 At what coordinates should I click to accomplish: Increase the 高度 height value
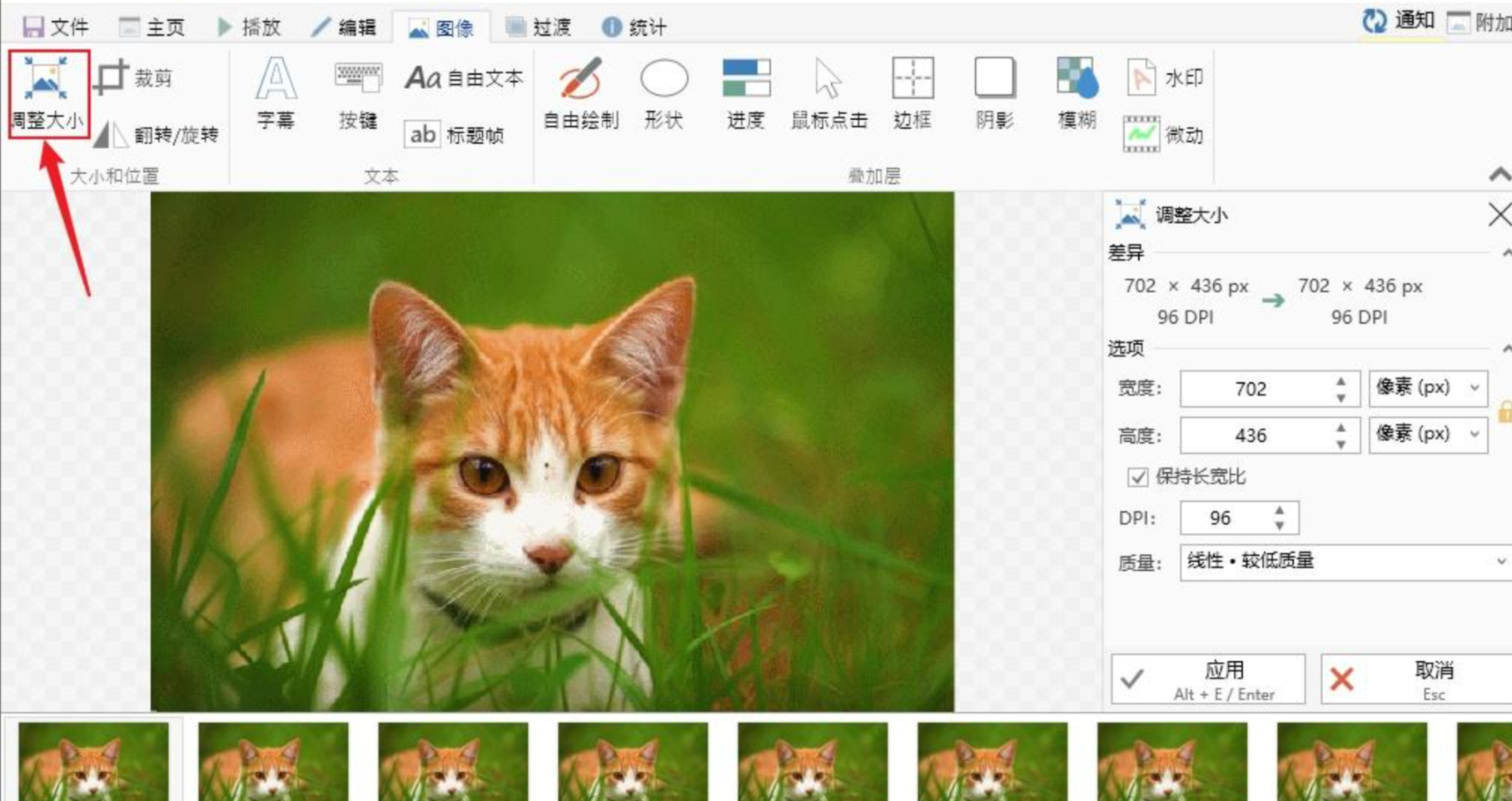[x=1340, y=427]
